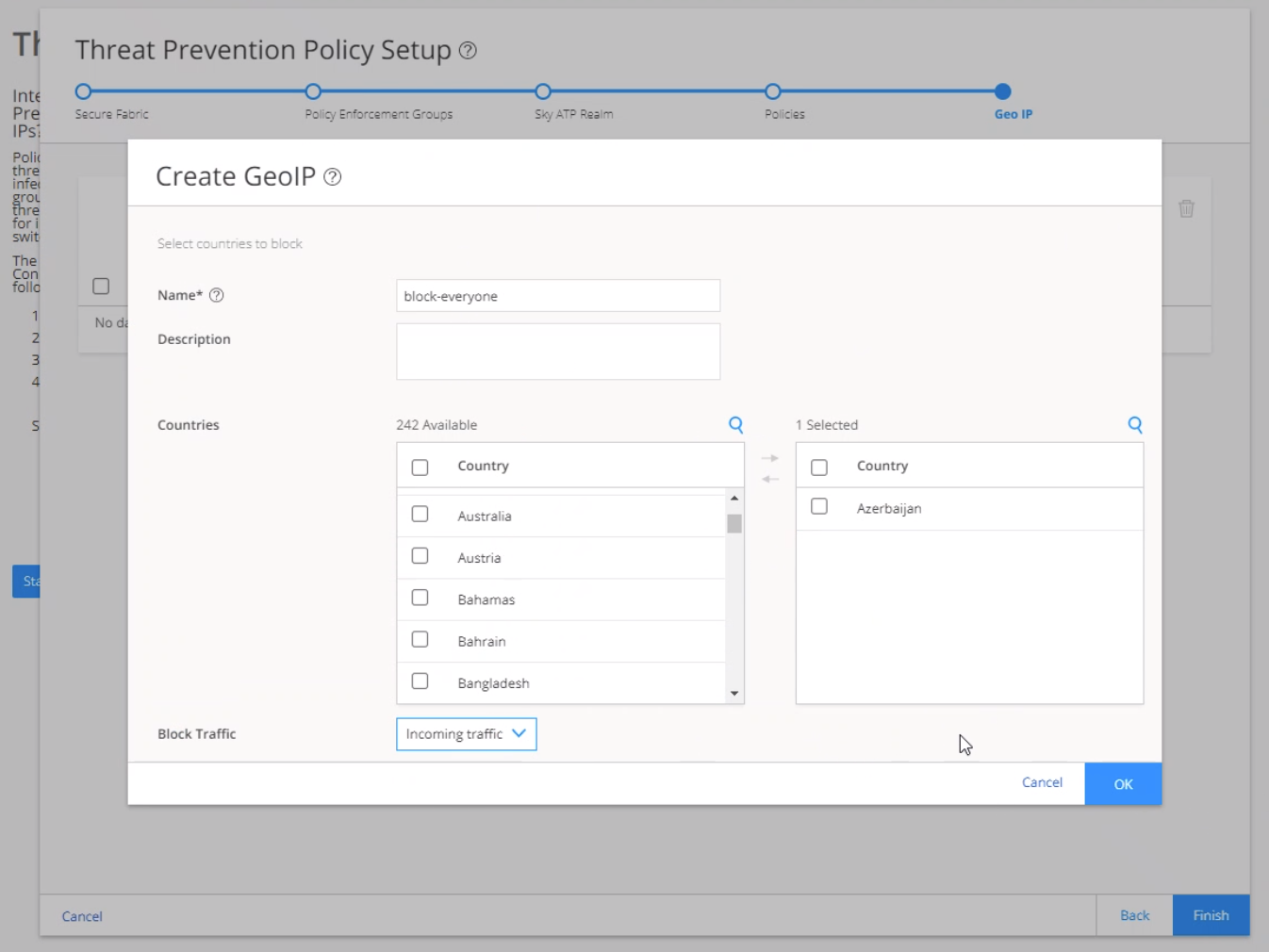Viewport: 1269px width, 952px height.
Task: Go to the Sky ATP Realm step
Action: [x=543, y=91]
